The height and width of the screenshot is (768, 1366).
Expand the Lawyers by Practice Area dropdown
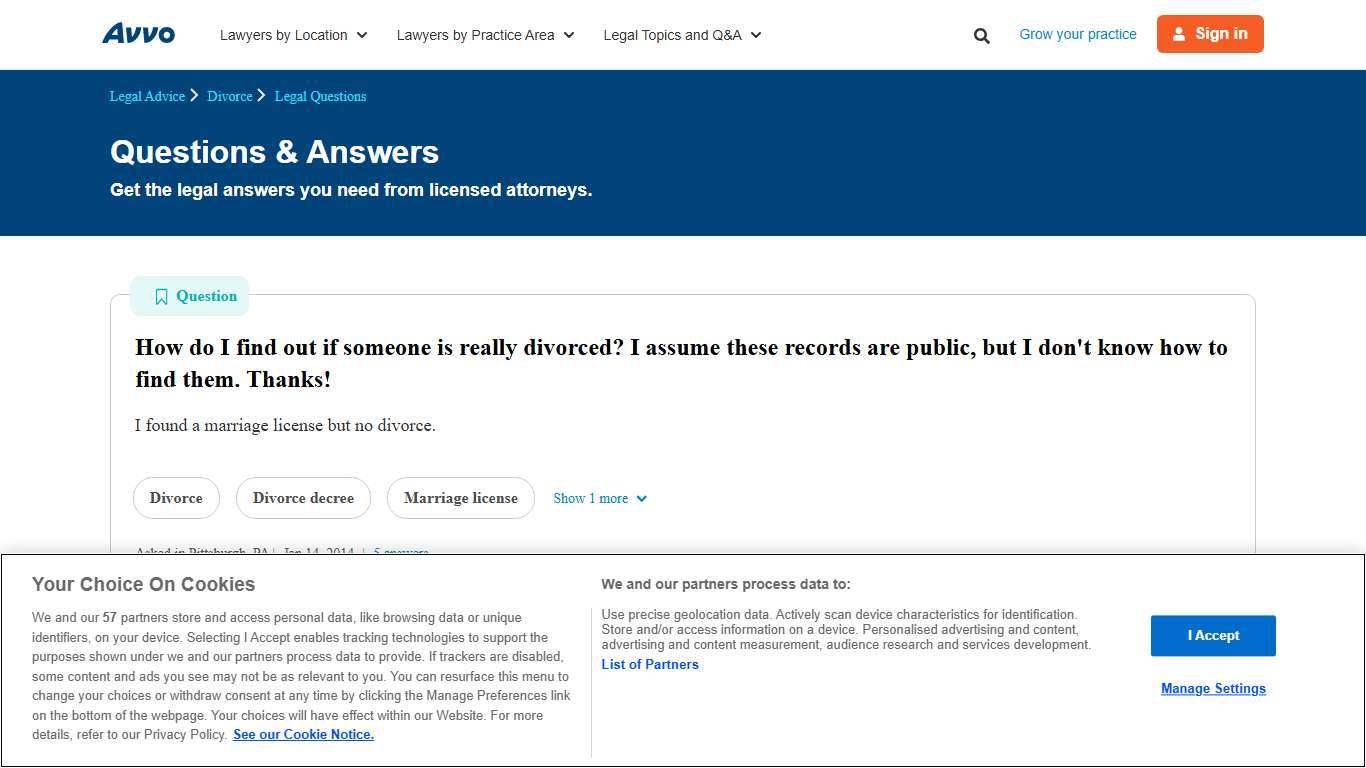[485, 35]
